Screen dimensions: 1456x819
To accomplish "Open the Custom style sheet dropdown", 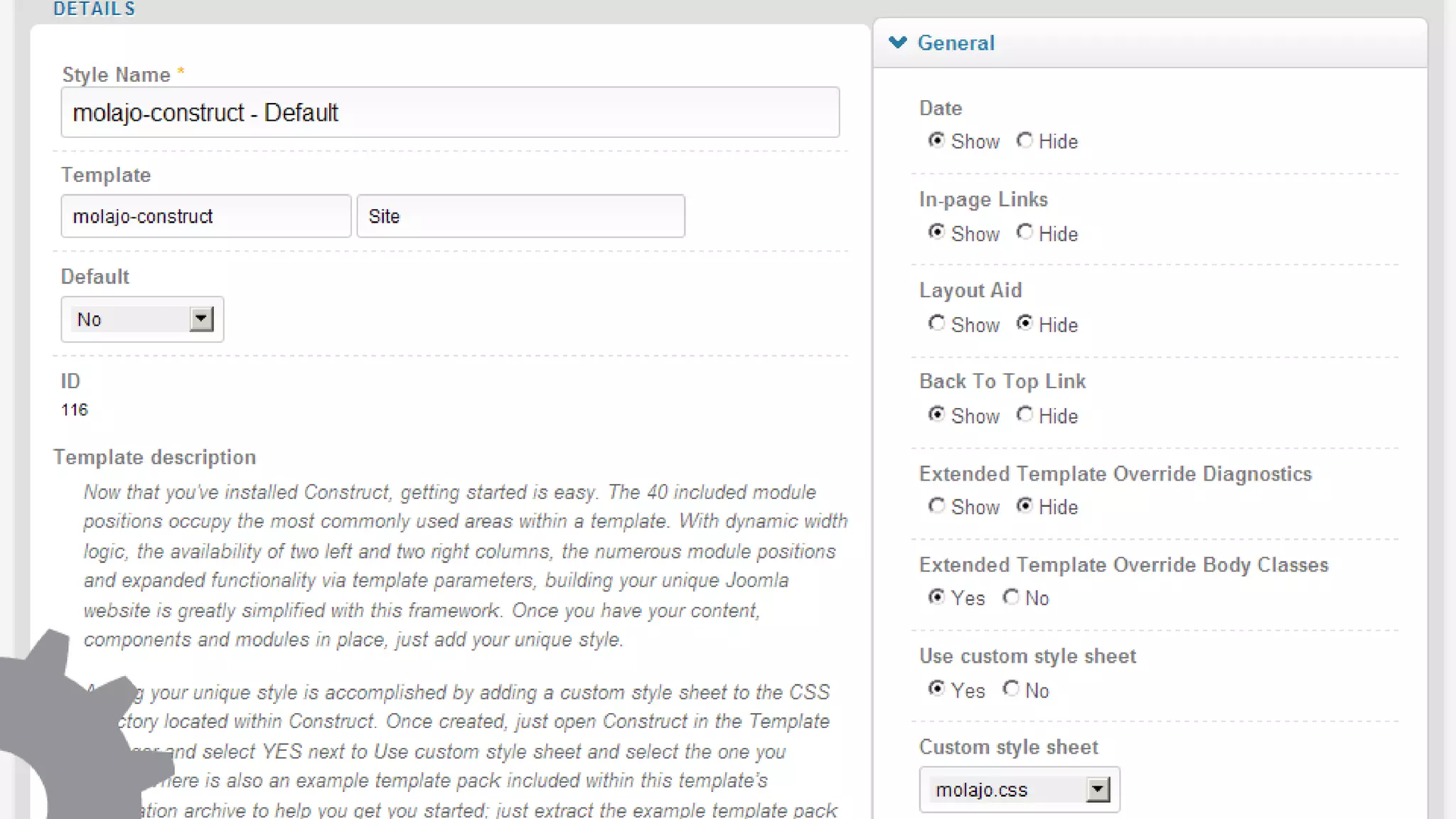I will [x=1019, y=789].
